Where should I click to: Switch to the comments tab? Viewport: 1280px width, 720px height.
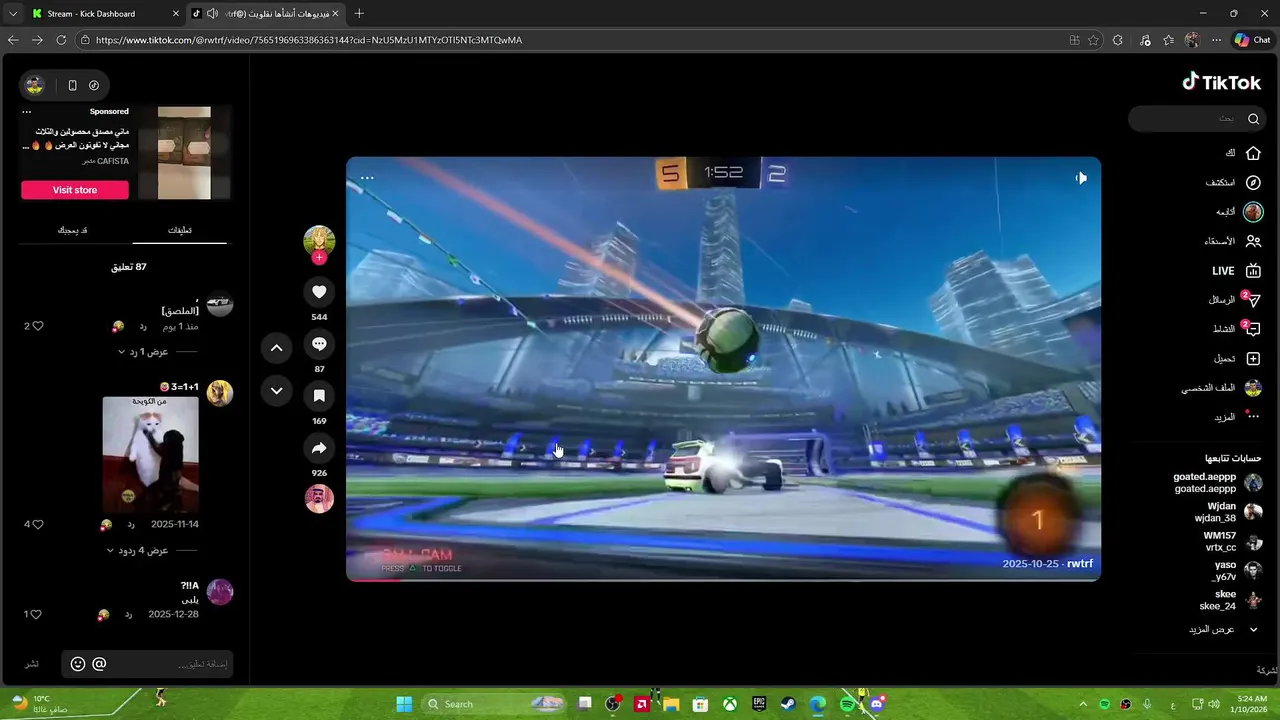(180, 230)
